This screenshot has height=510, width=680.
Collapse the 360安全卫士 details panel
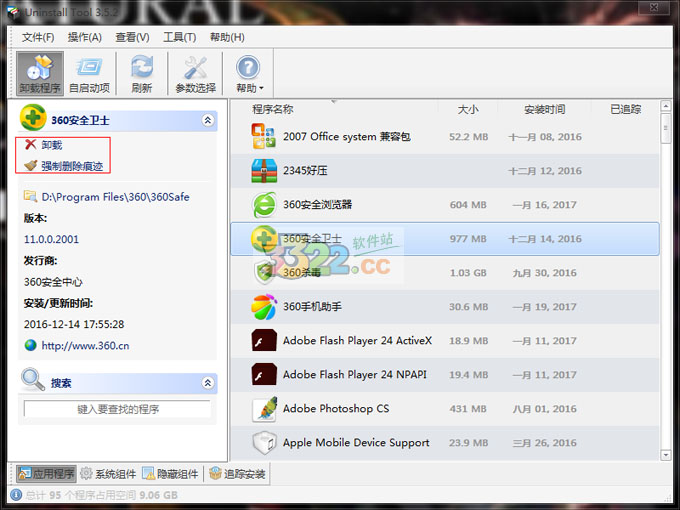[208, 120]
